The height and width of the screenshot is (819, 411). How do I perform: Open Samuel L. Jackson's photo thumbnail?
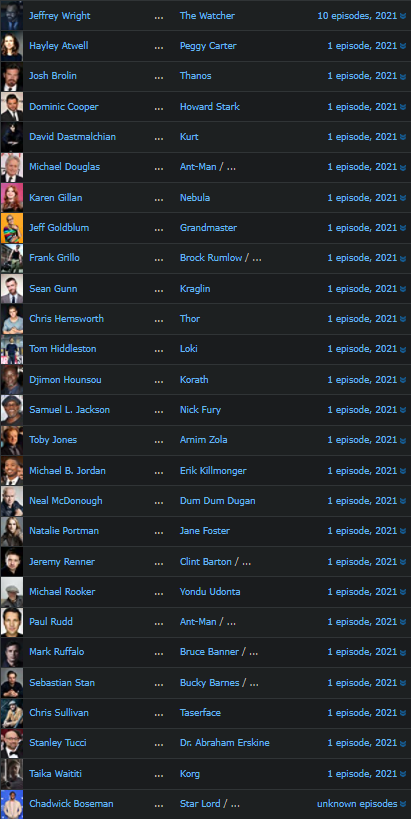click(x=11, y=410)
